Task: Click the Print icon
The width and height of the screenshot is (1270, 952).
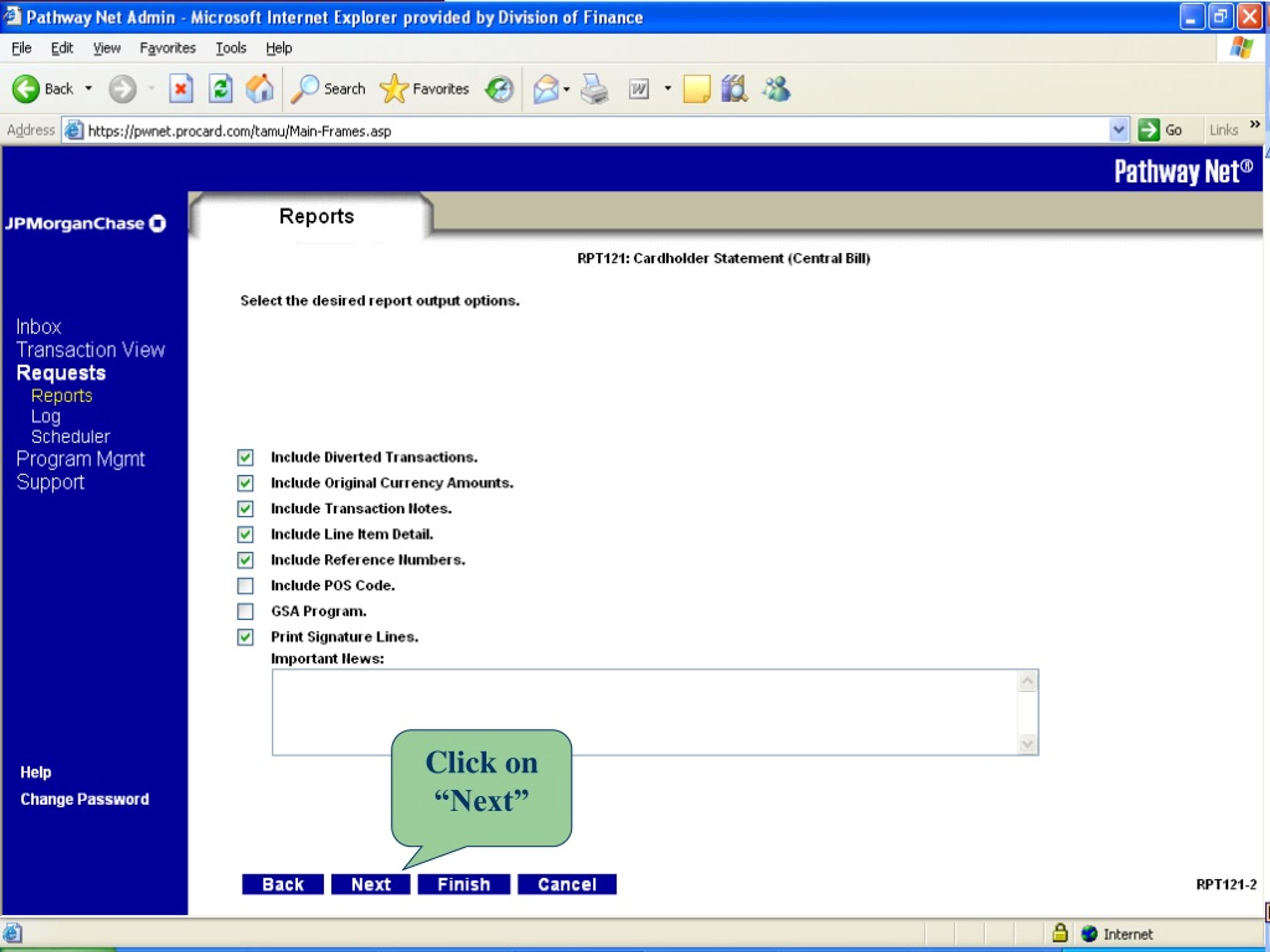Action: 594,89
